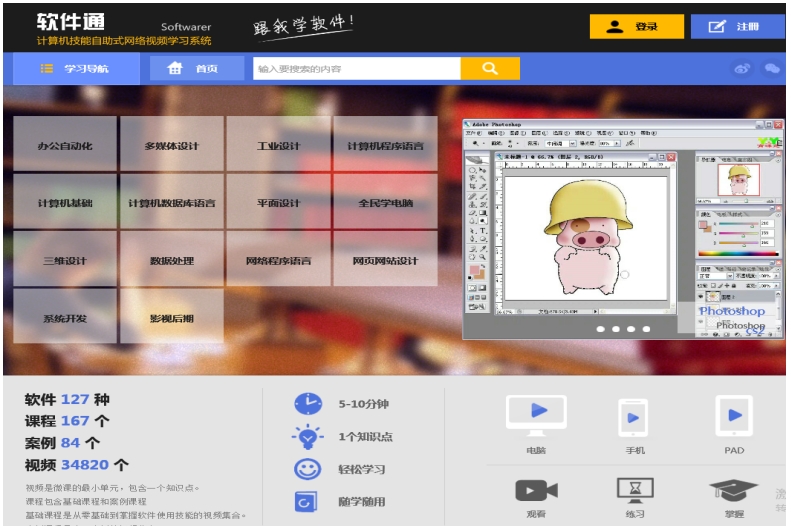Click the hourglass 练习 practice icon
The height and width of the screenshot is (532, 791).
click(634, 490)
